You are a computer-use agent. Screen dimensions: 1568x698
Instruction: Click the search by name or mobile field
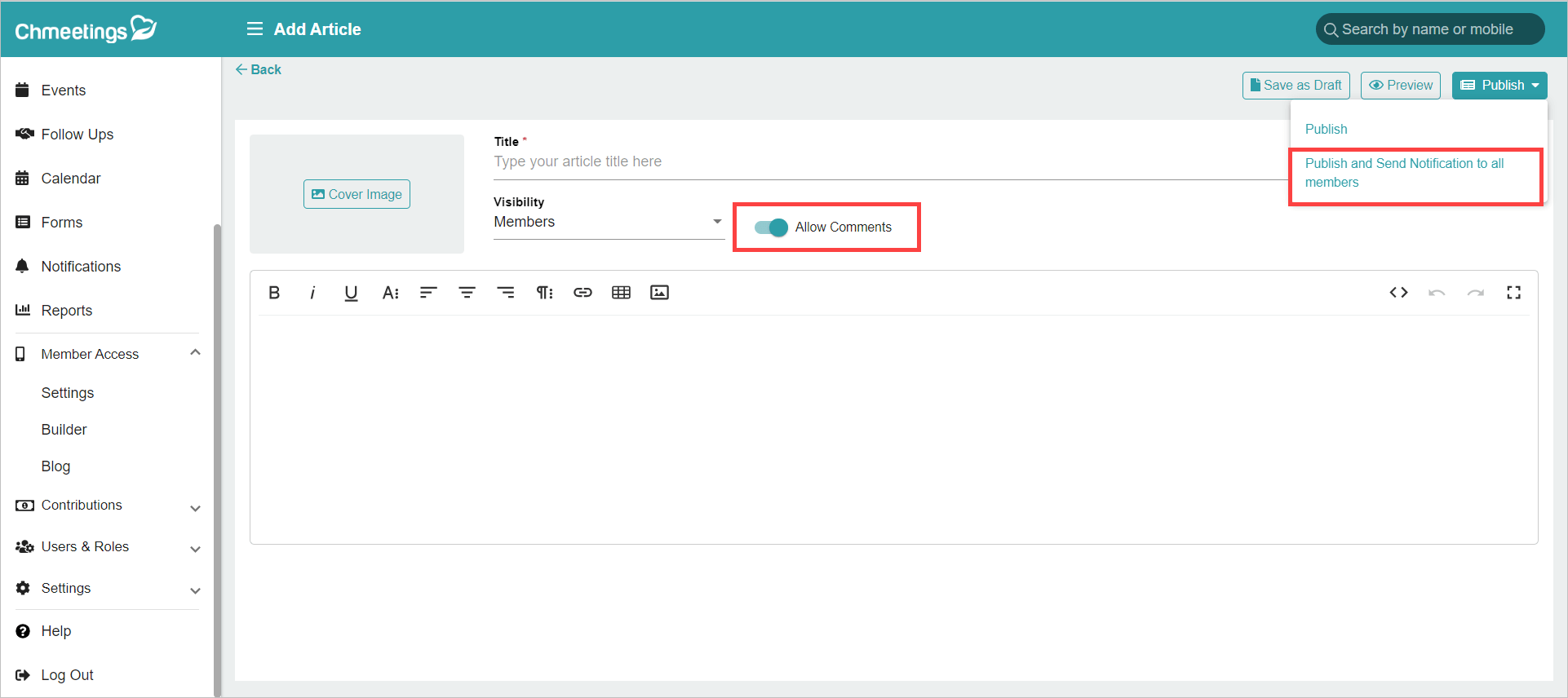pos(1430,29)
